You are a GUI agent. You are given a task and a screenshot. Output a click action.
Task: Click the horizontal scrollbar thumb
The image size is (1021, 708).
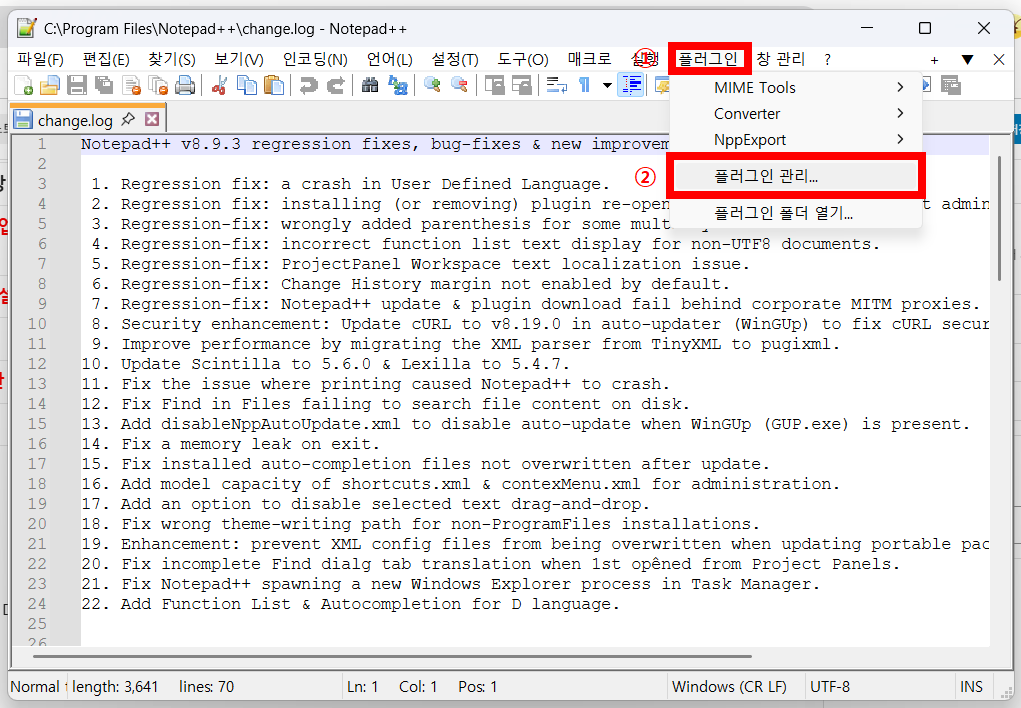393,656
